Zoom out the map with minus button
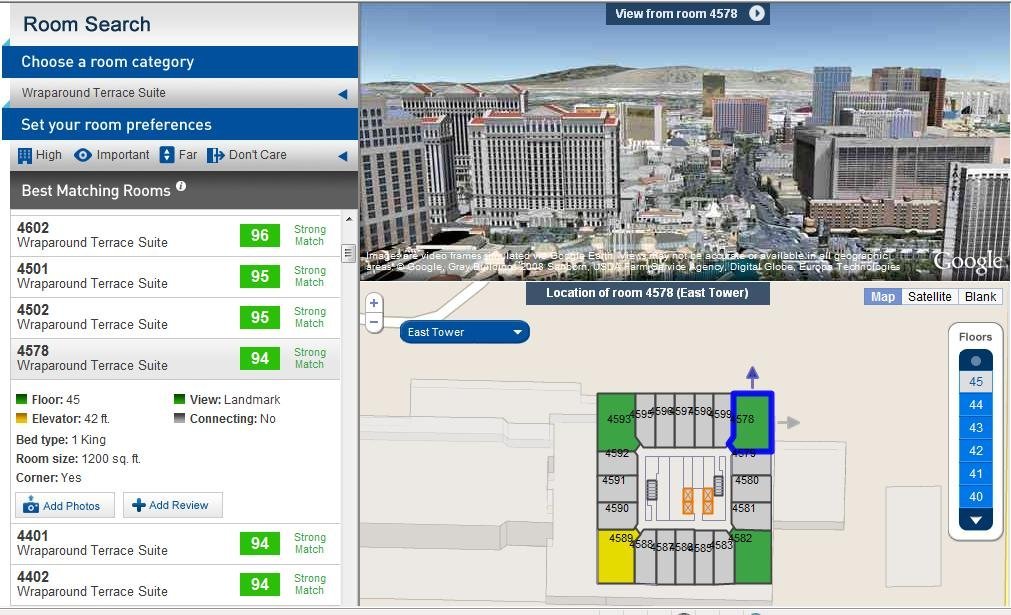Screen dimensions: 1011x615 [x=374, y=322]
